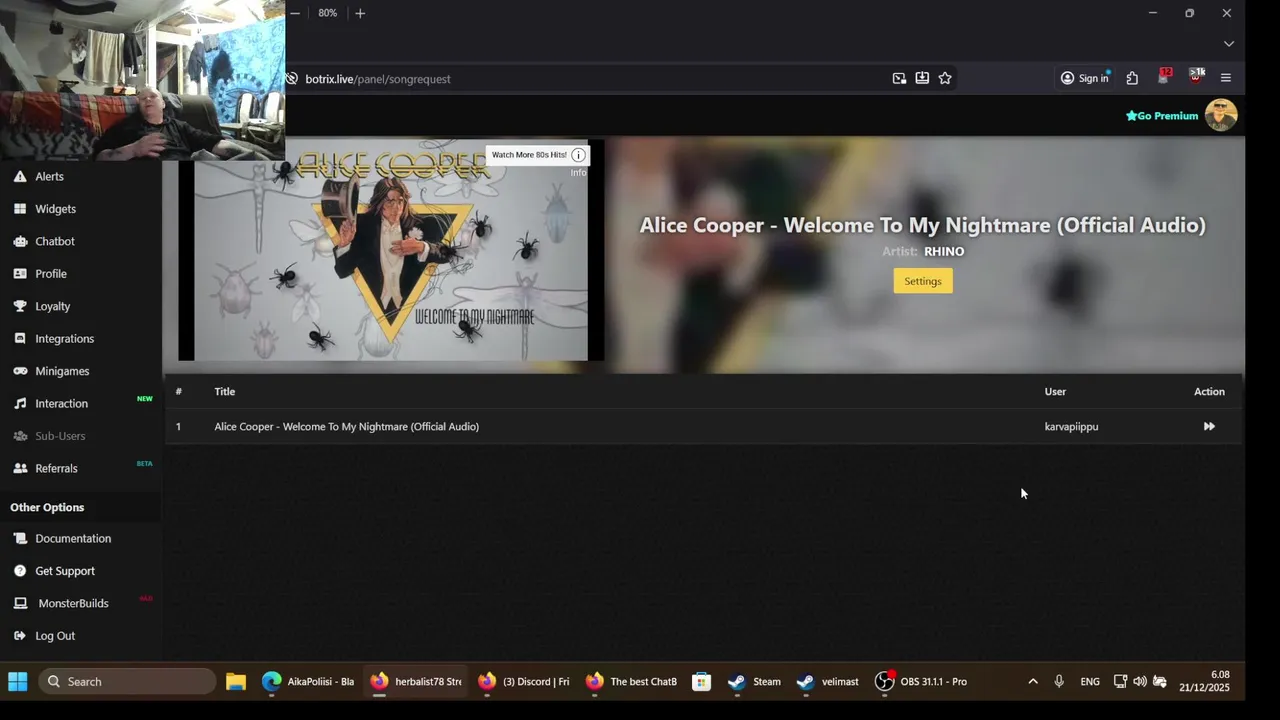Open the Firefox hamburger application menu

click(1226, 78)
